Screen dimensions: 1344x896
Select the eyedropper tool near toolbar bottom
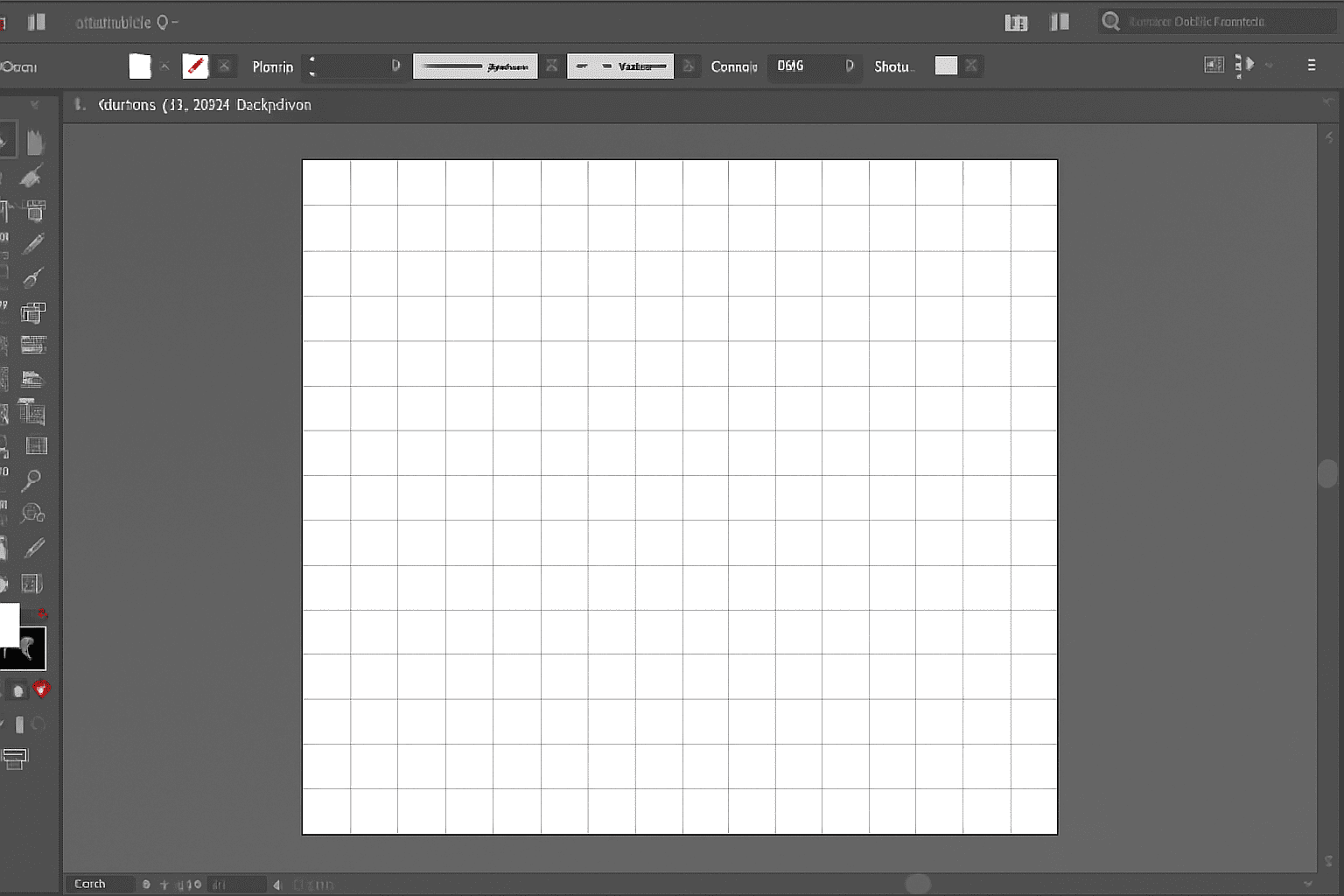click(34, 549)
